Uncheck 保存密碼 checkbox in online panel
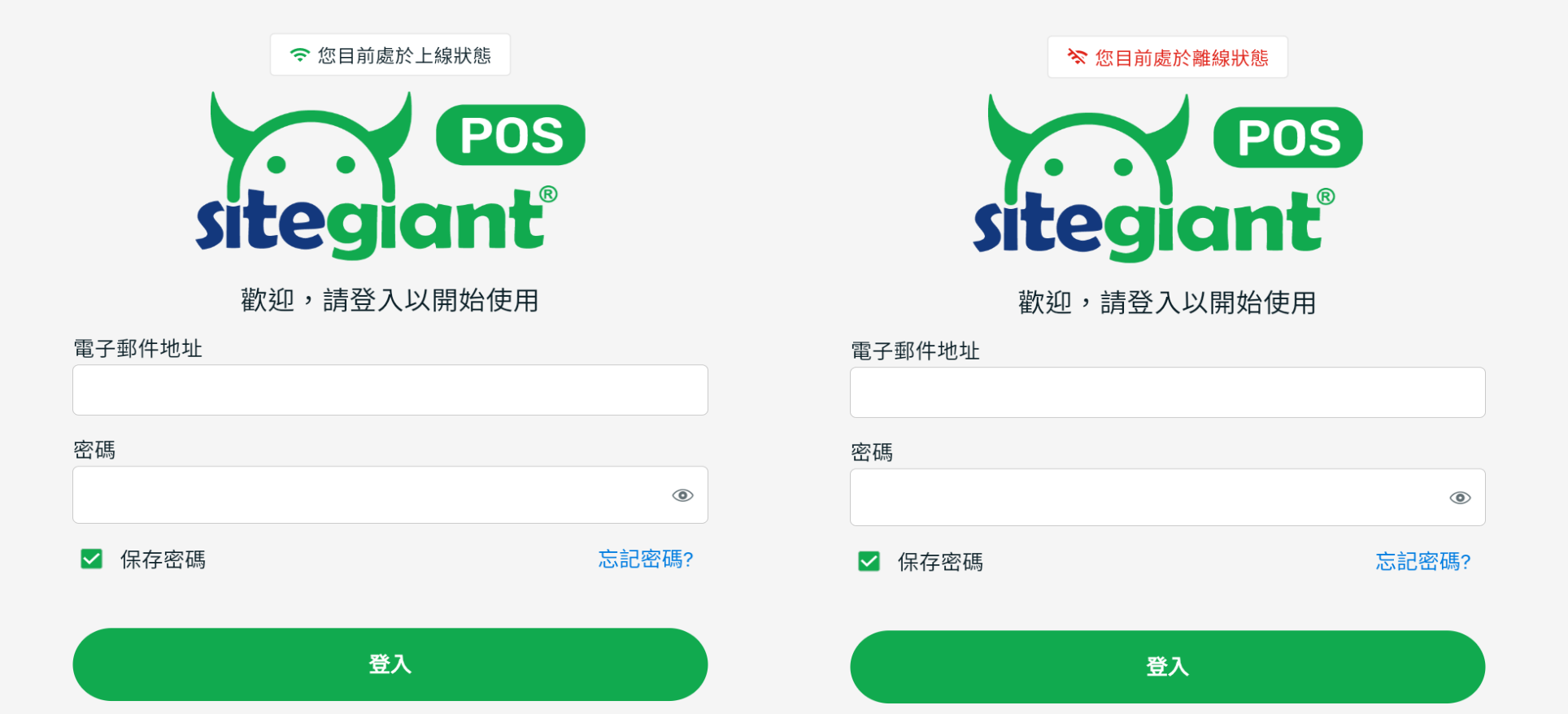1568x714 pixels. point(92,559)
